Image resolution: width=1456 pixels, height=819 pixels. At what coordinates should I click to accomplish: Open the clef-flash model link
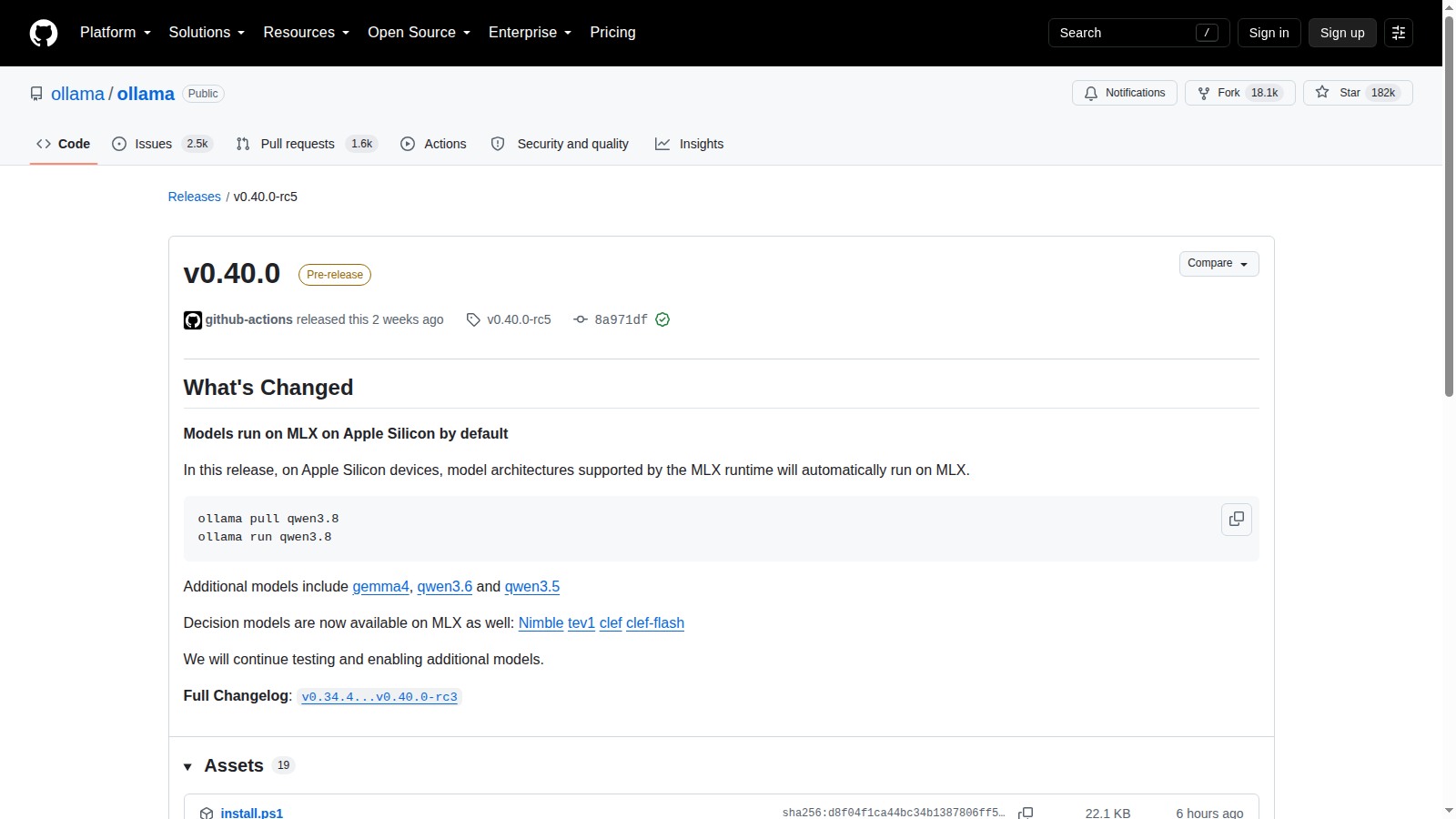655,623
